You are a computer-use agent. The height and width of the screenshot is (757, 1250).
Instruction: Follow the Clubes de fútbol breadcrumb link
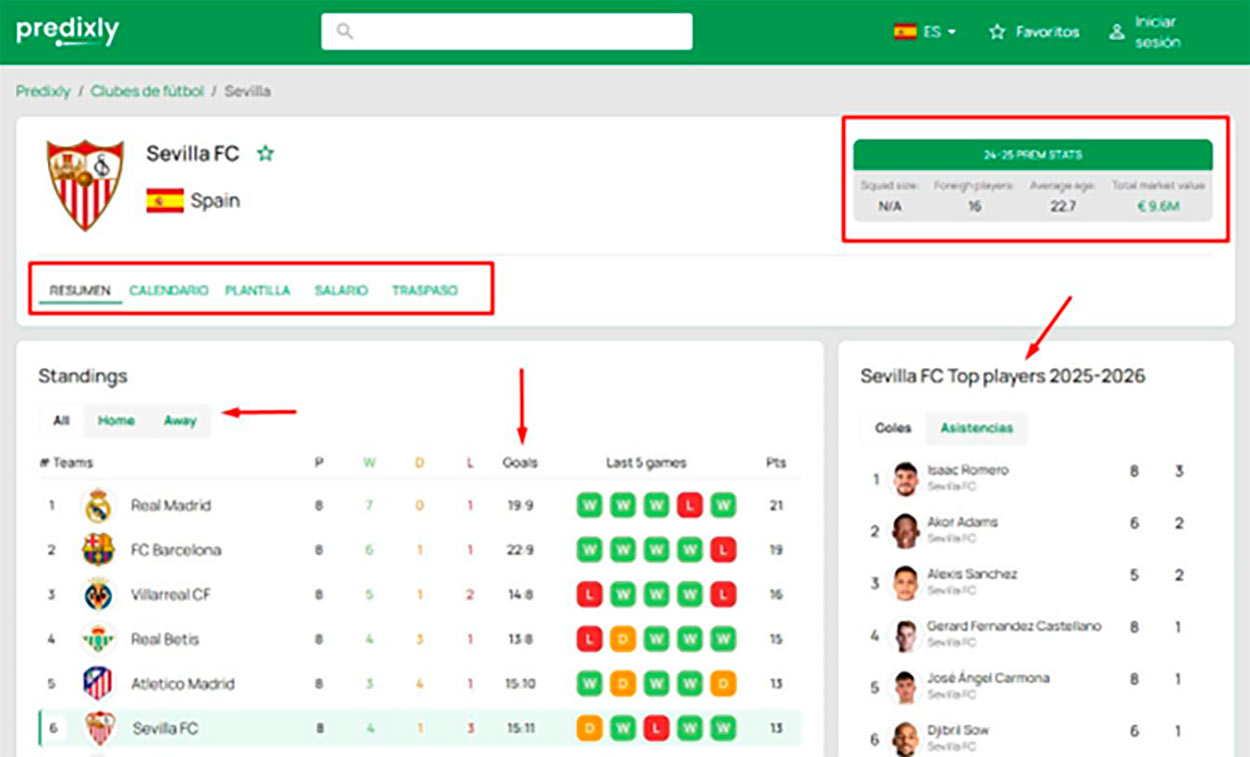pyautogui.click(x=147, y=91)
